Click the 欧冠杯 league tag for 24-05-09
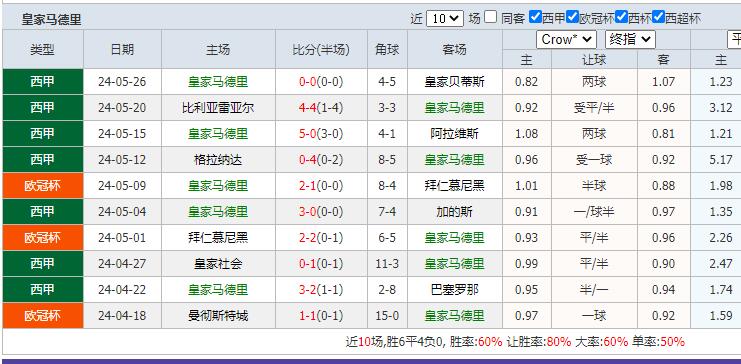Viewport: 741px width, 364px height. pos(43,186)
